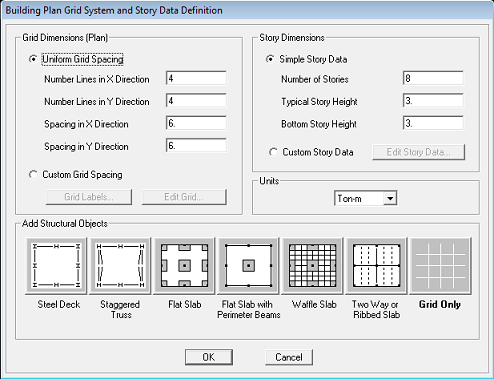
Task: Select Two Way or Ribbed Slab icon
Action: pyautogui.click(x=376, y=266)
